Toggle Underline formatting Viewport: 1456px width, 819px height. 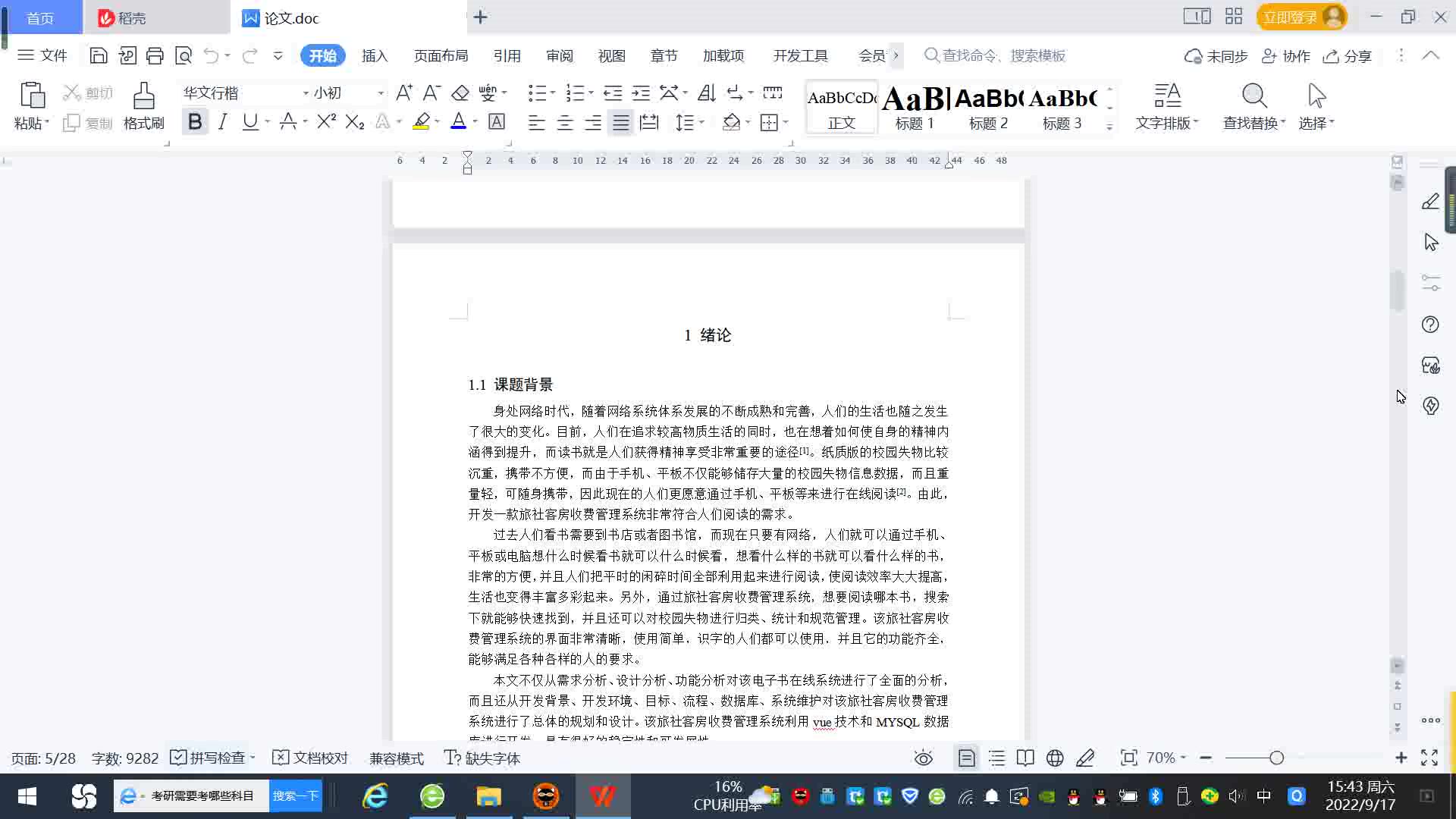coord(249,121)
